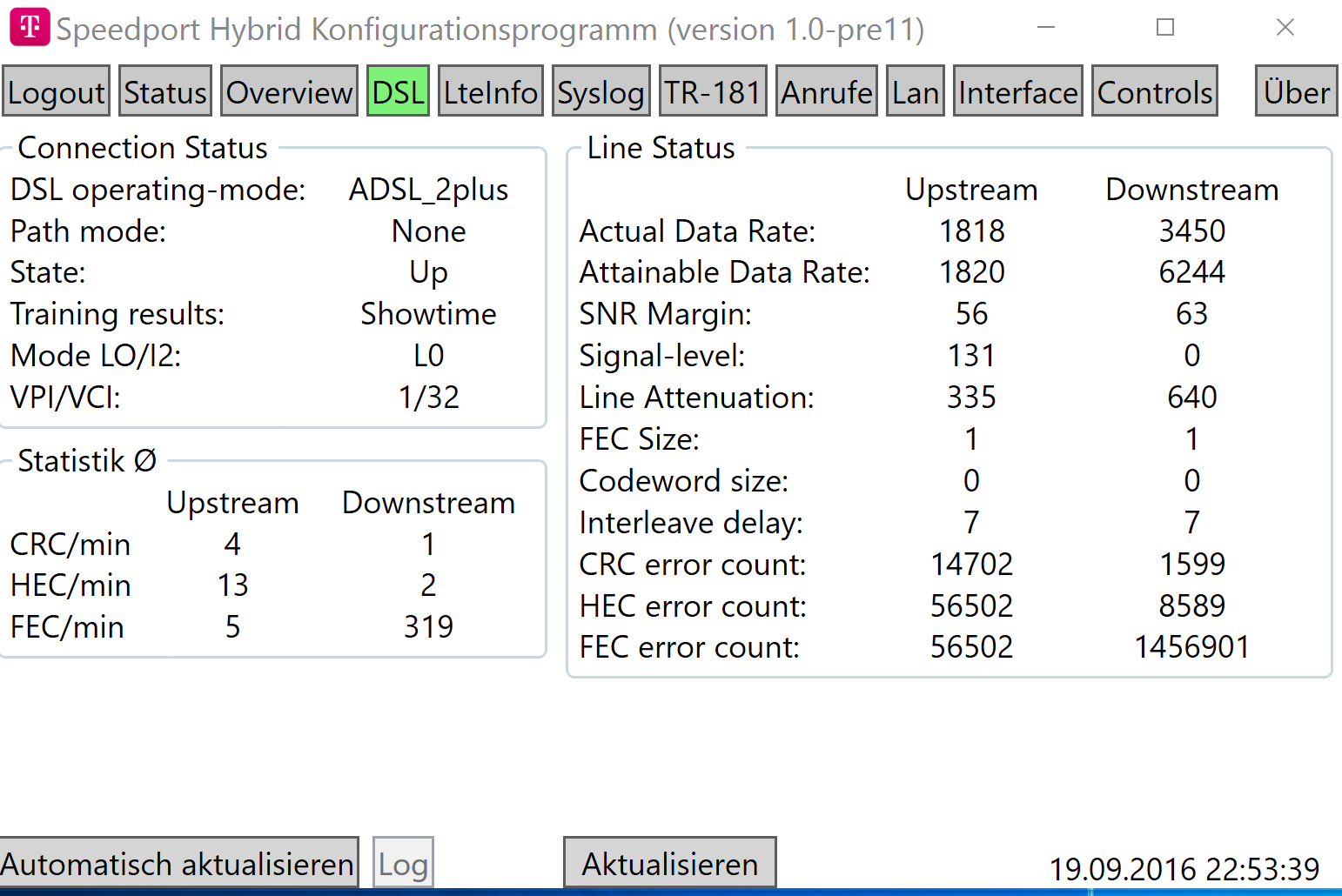
Task: Enable Automatisch aktualisieren auto-refresh
Action: point(178,863)
